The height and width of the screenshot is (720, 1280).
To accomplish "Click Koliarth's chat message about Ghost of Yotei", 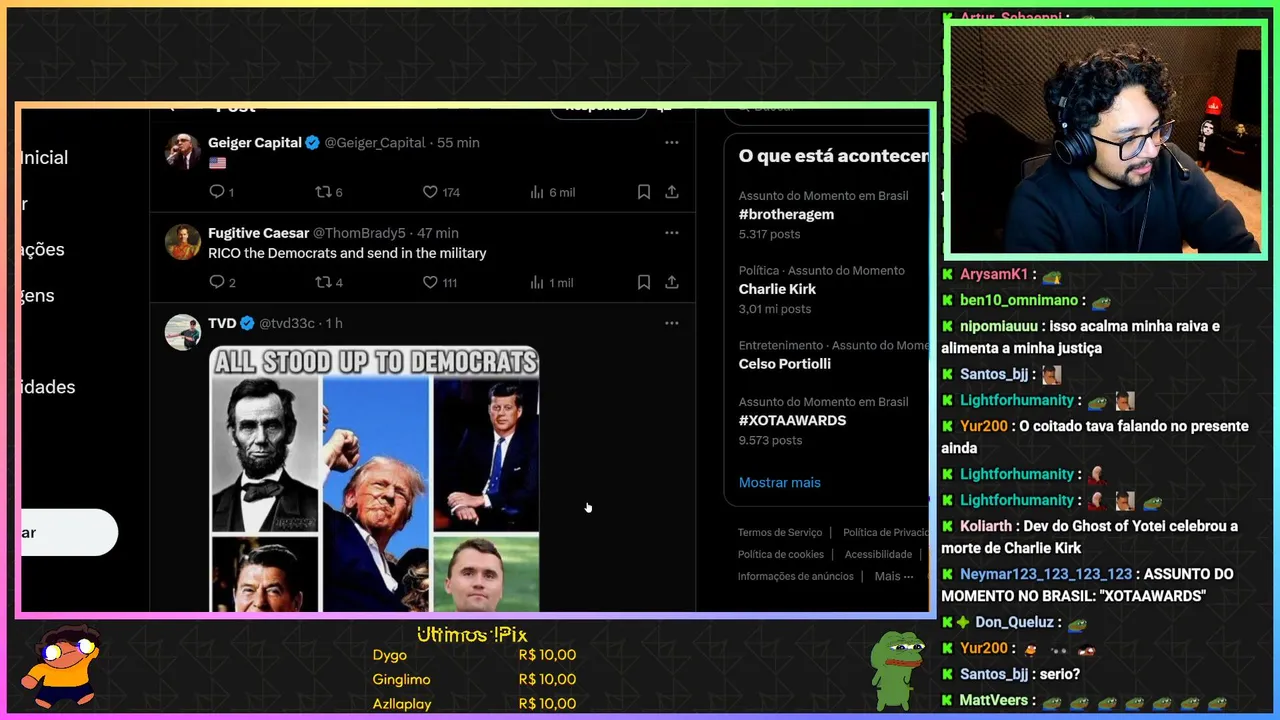I will [x=1089, y=537].
